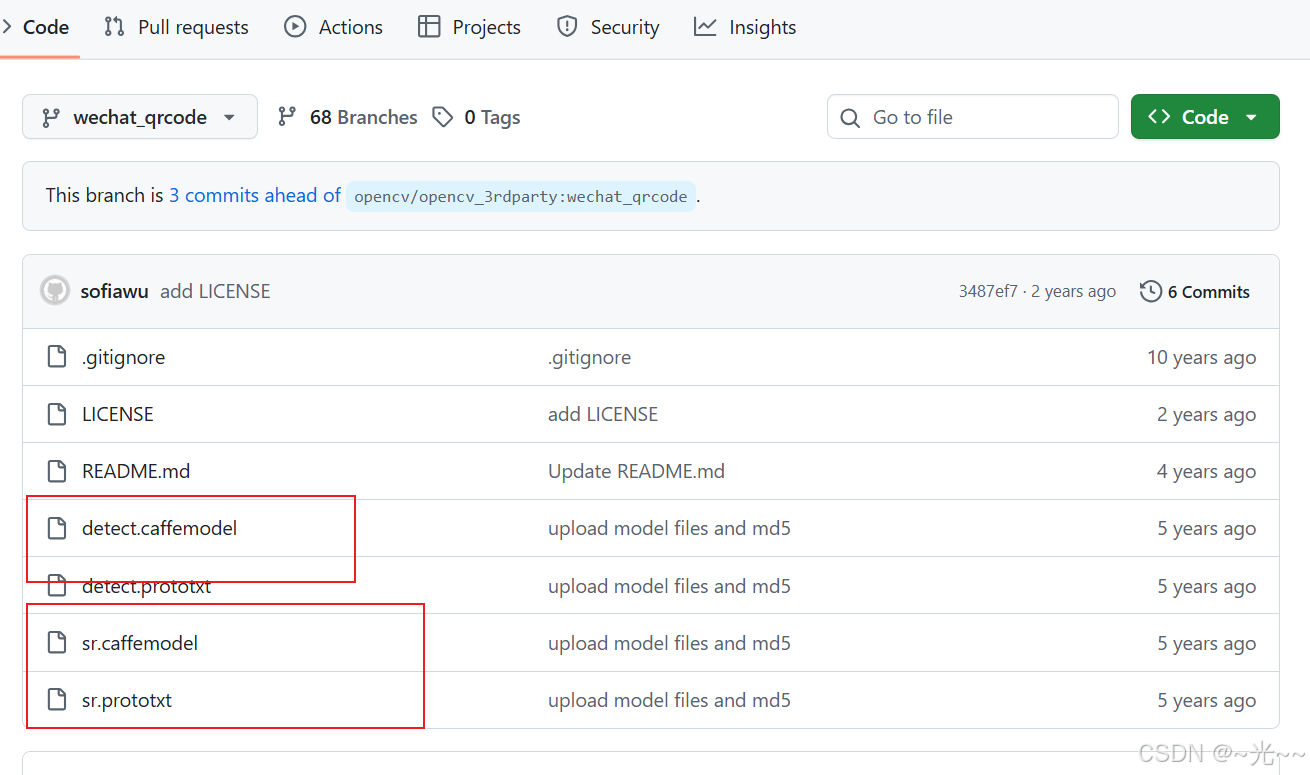Open the README.md file

(136, 471)
